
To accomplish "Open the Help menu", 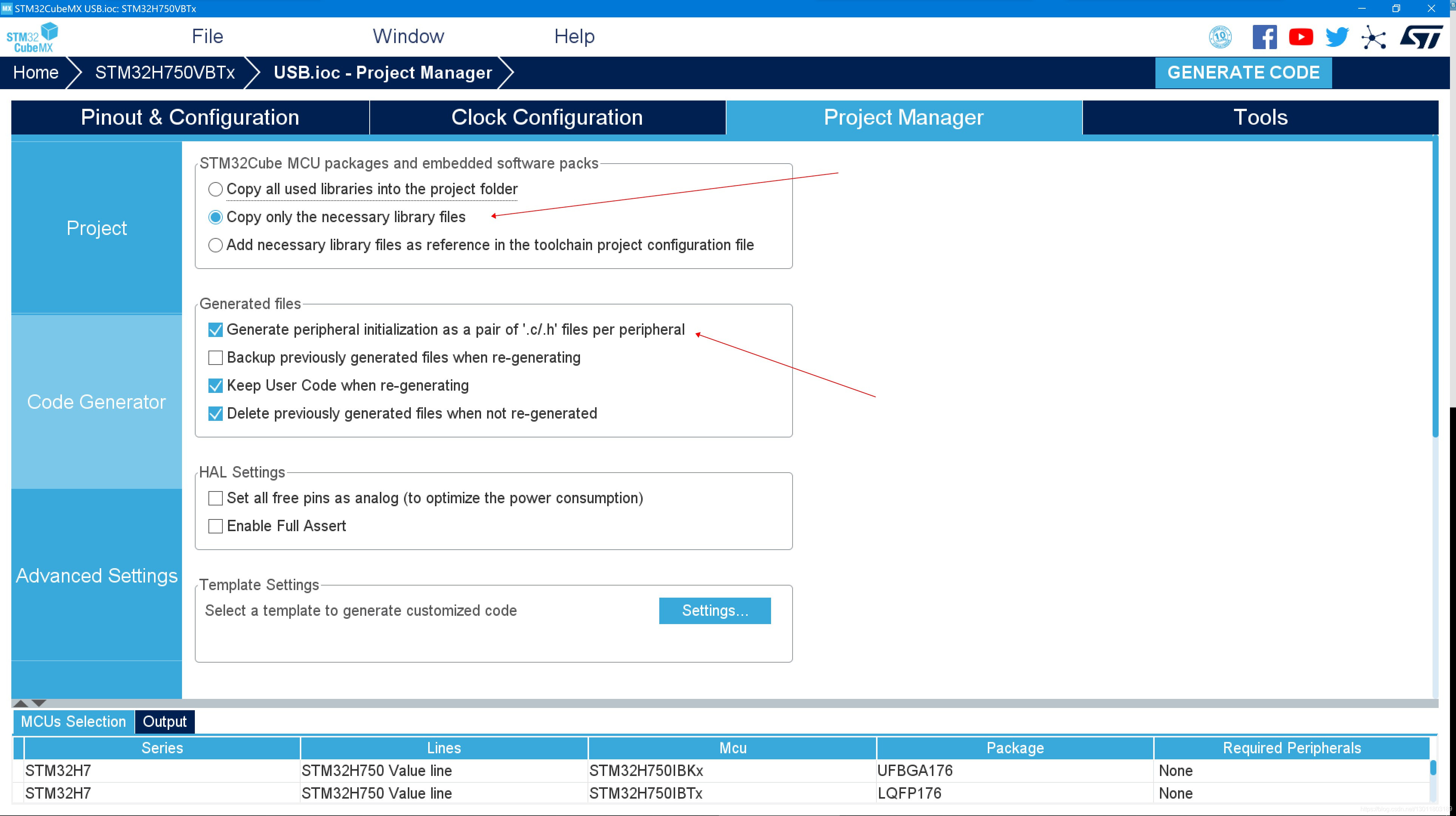I will (574, 37).
